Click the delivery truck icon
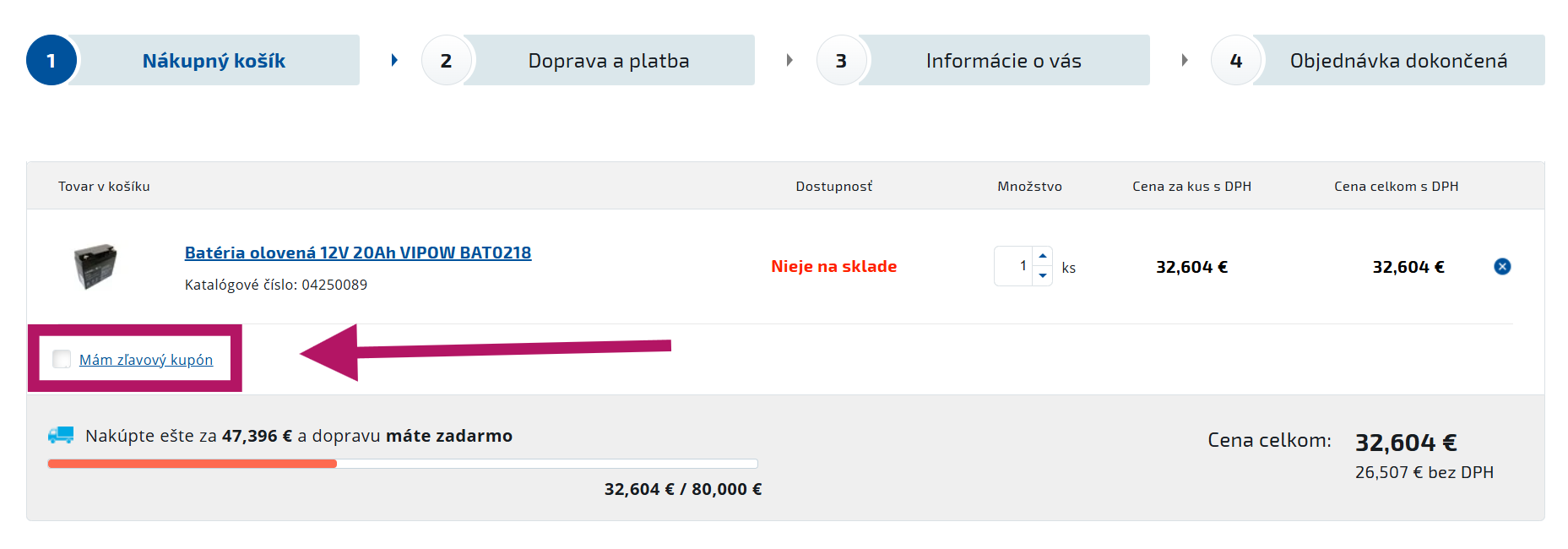This screenshot has height=549, width=1568. click(x=61, y=436)
